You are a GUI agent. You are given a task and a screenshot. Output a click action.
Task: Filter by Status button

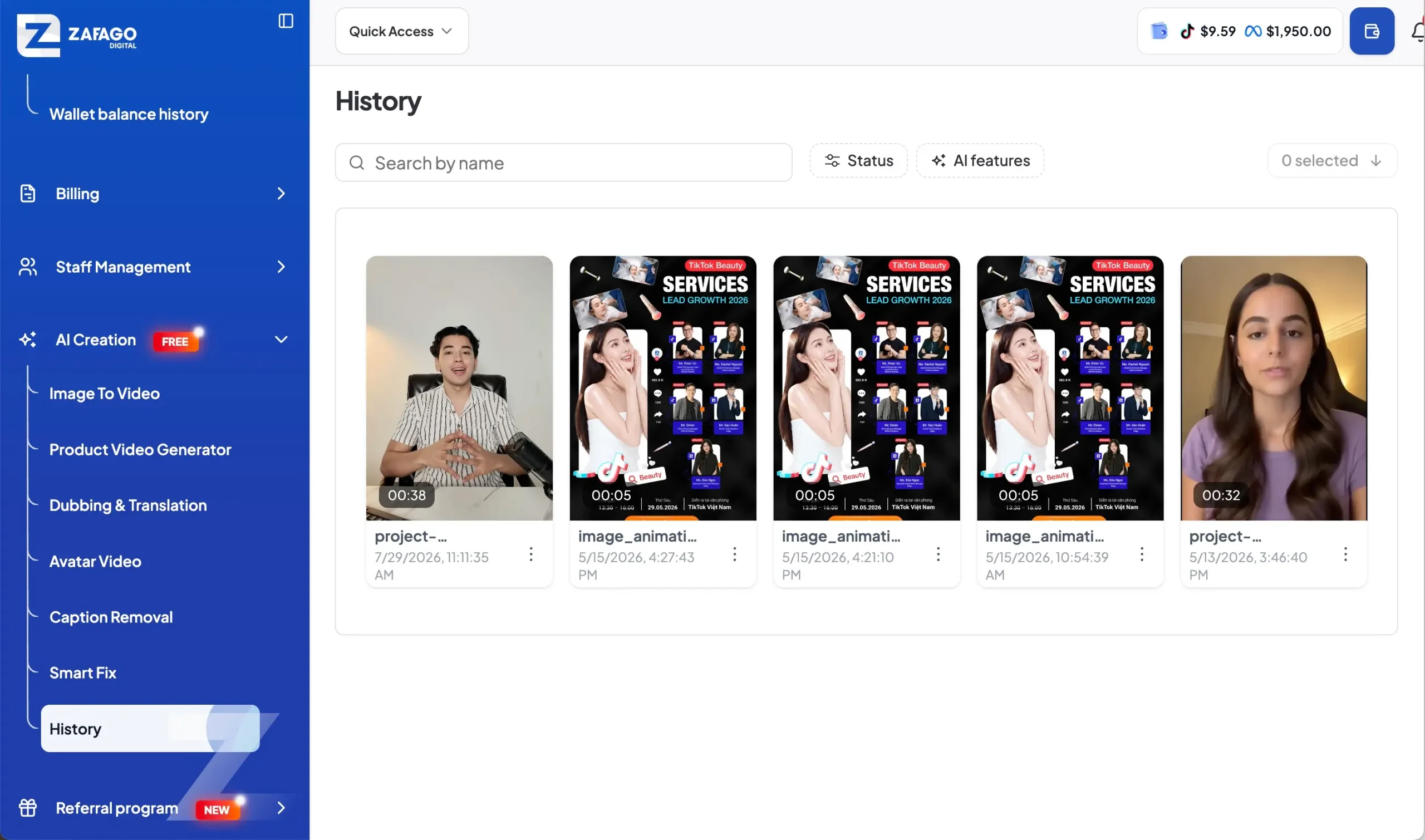pyautogui.click(x=858, y=161)
